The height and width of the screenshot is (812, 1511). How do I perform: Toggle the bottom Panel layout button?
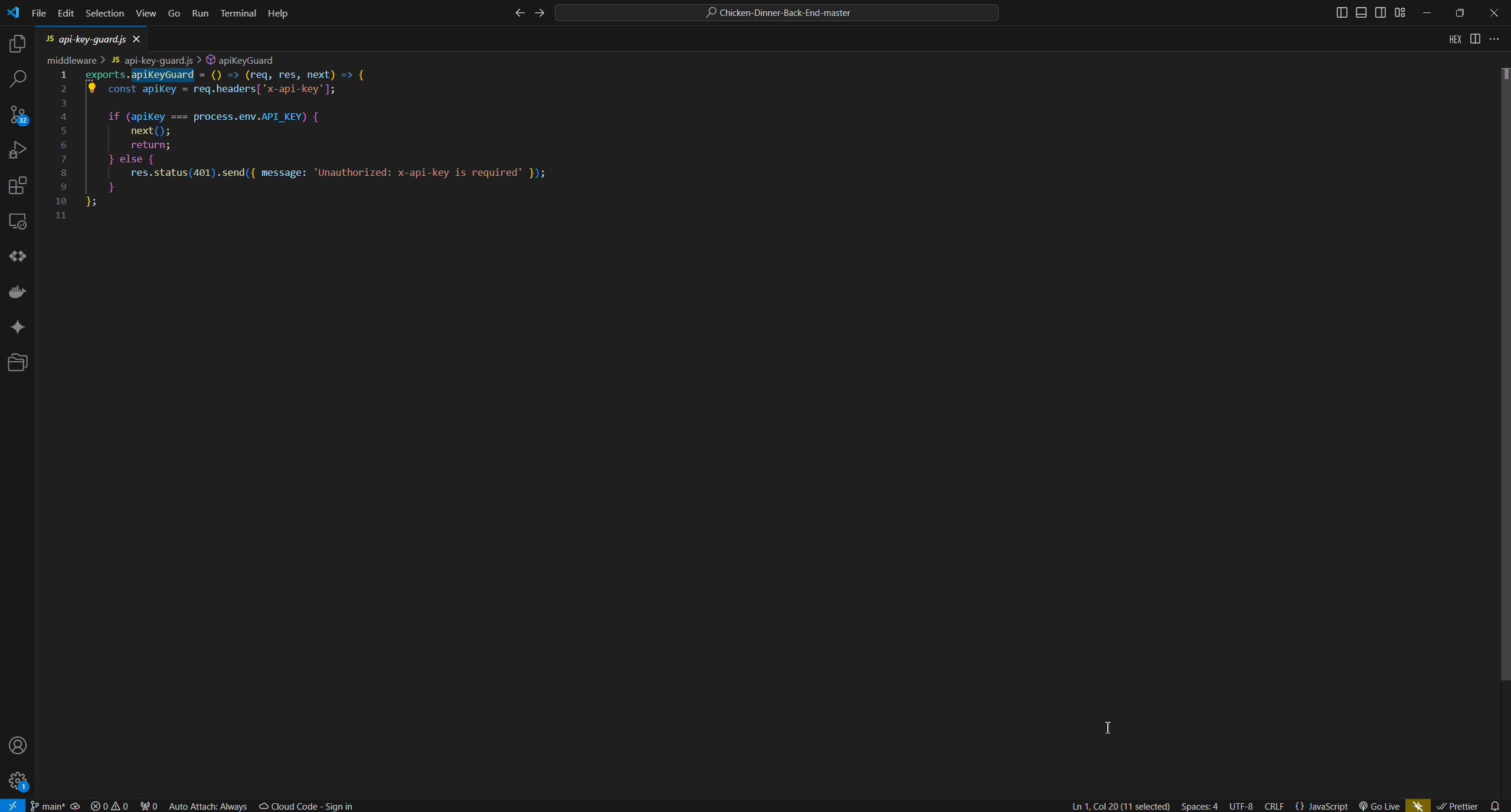coord(1361,12)
